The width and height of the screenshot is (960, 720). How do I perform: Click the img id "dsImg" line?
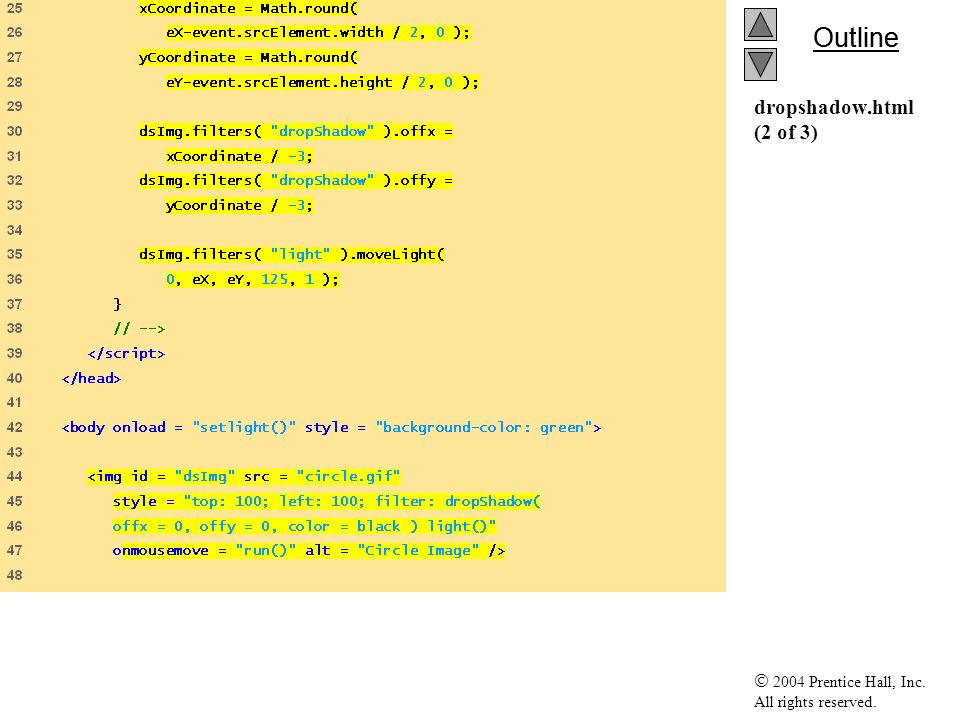coord(244,476)
